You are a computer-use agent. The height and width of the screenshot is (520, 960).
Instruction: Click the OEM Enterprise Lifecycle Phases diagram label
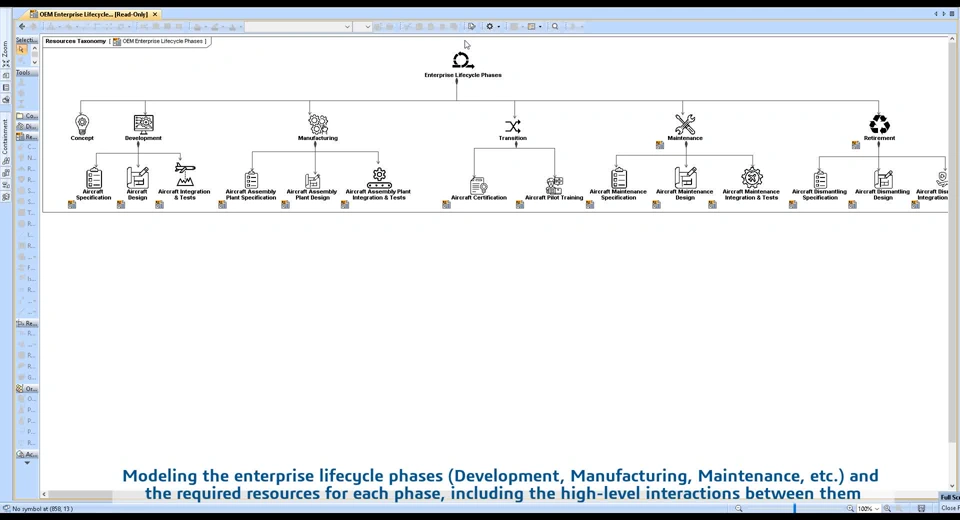pos(162,41)
